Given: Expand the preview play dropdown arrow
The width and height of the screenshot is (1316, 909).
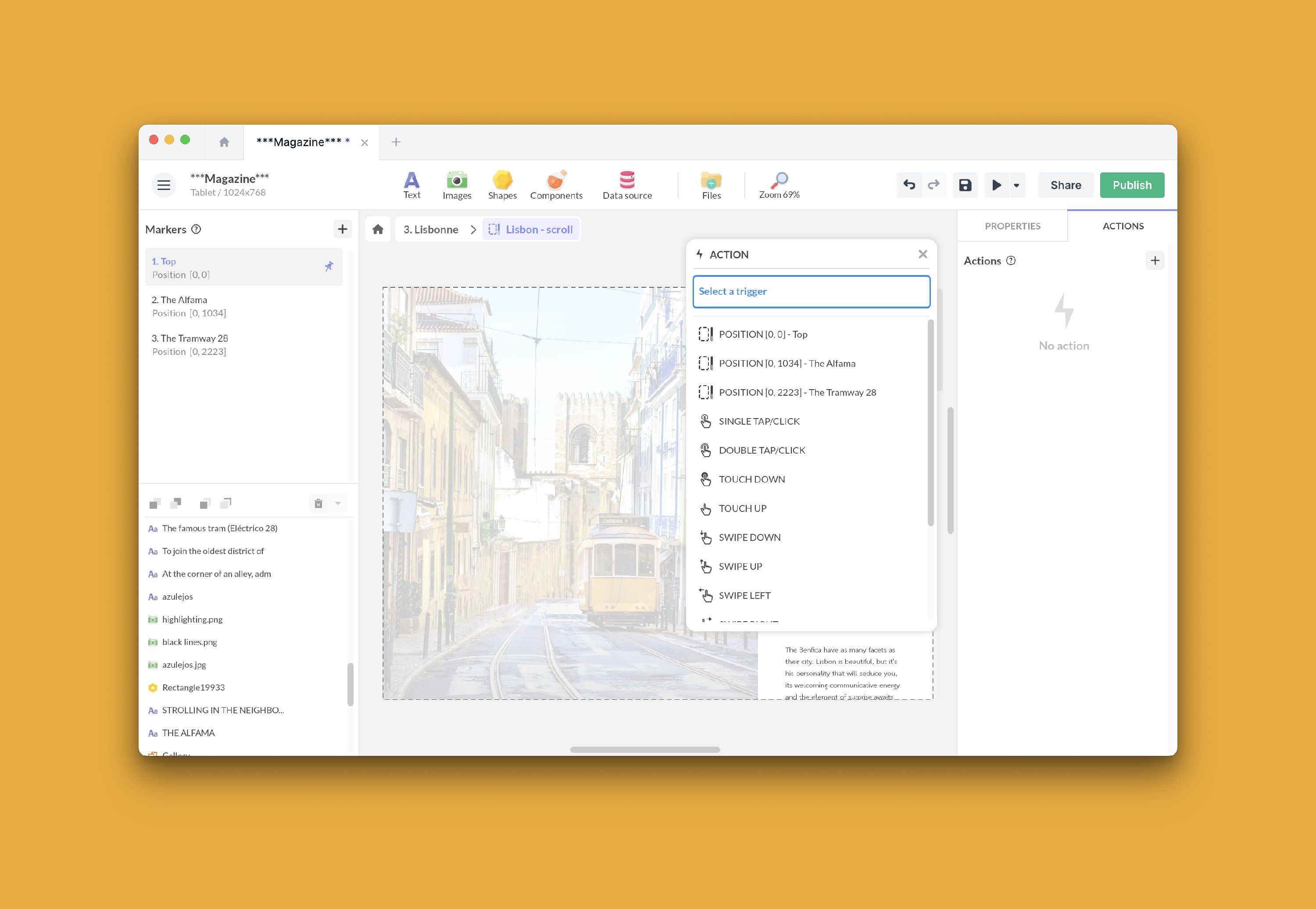Looking at the screenshot, I should click(1016, 185).
